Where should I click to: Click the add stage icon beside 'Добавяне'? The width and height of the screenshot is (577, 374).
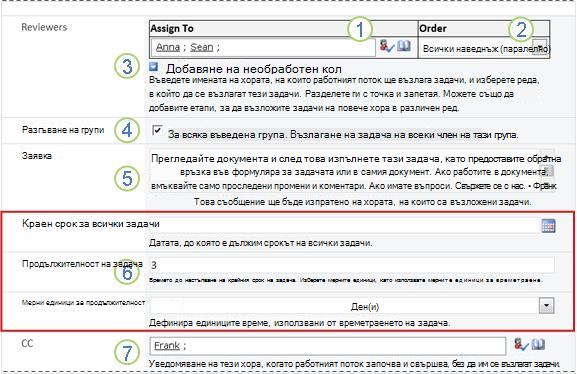tap(153, 67)
